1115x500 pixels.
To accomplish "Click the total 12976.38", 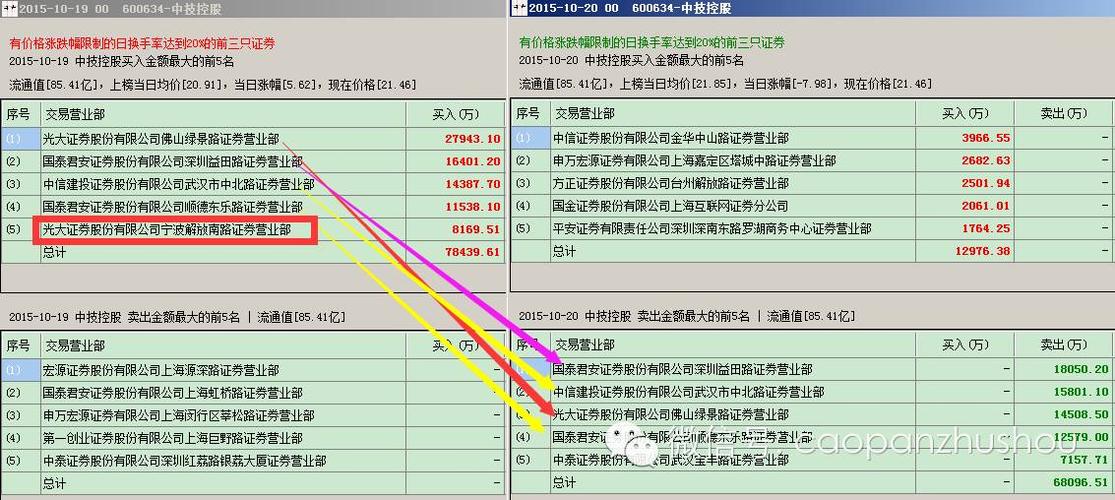I will coord(982,252).
